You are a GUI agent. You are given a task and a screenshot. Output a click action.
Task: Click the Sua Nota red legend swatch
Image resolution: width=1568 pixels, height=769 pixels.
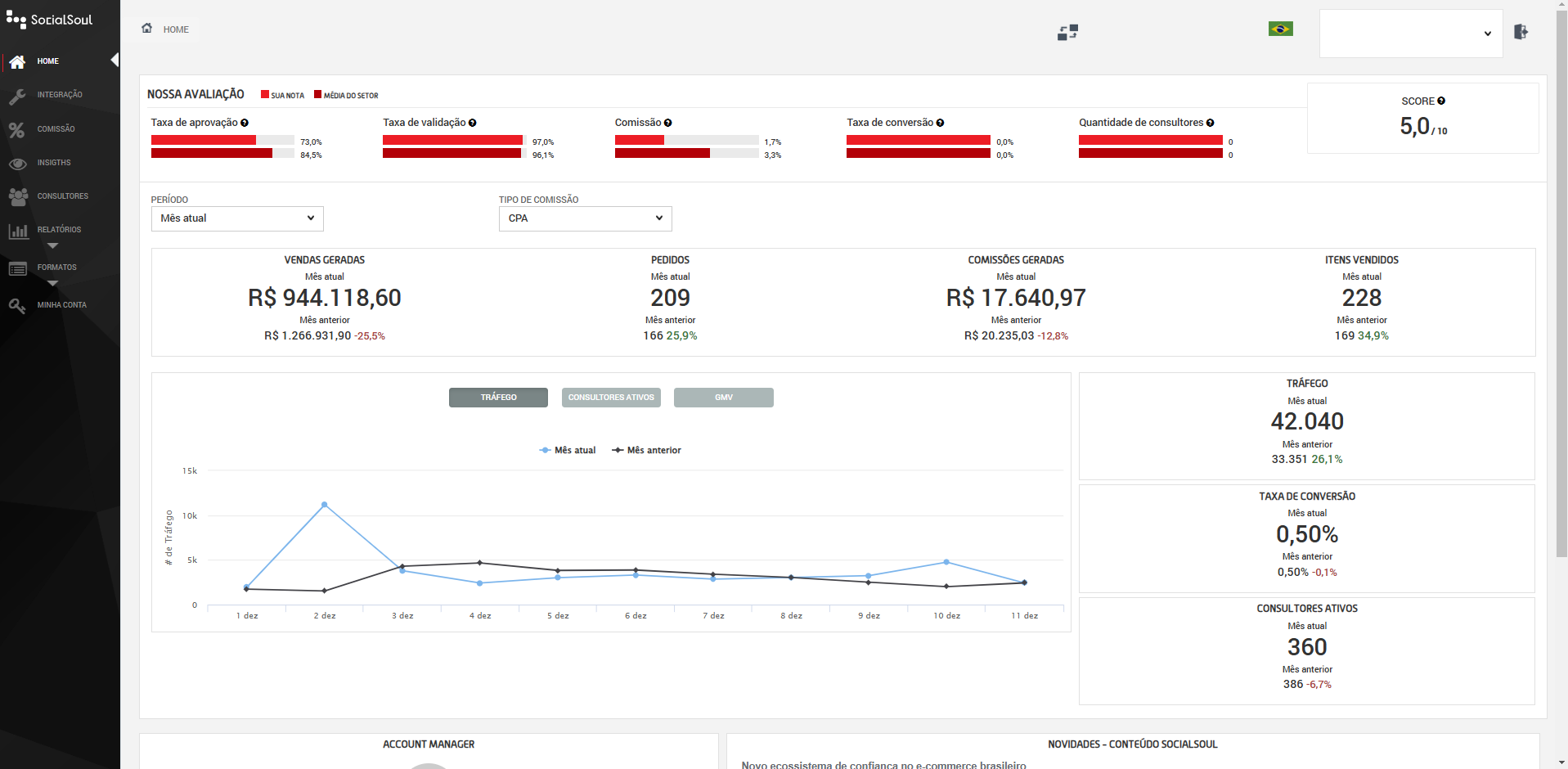265,94
